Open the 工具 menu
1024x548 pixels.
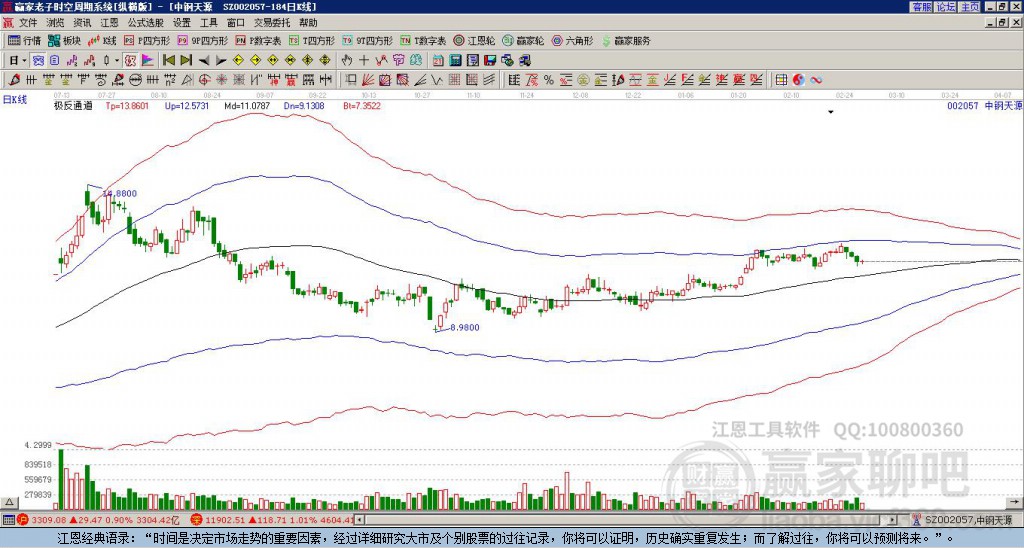pyautogui.click(x=208, y=23)
